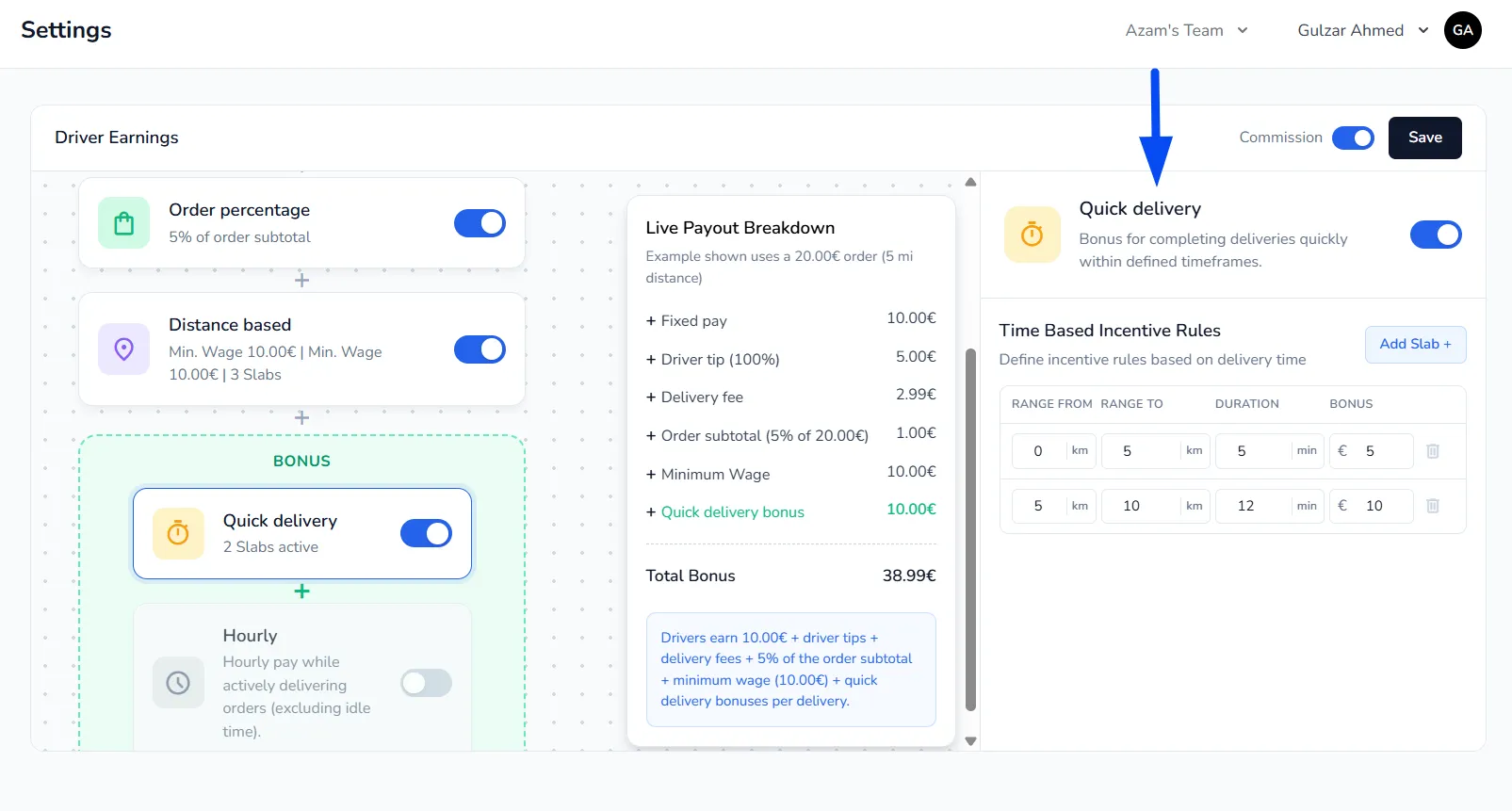Click the bonus field showing € 5
The height and width of the screenshot is (811, 1512).
click(x=1372, y=451)
